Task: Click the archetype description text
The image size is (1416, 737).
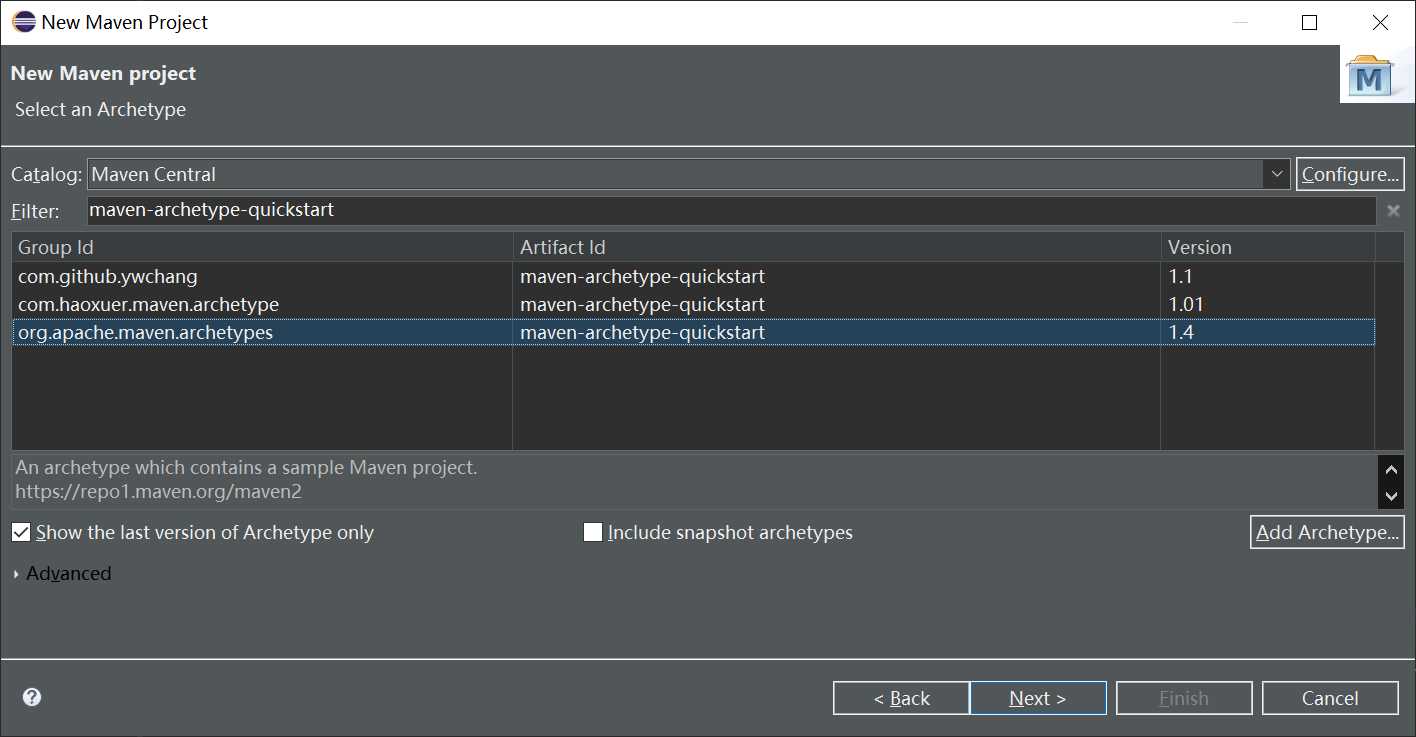Action: click(246, 467)
